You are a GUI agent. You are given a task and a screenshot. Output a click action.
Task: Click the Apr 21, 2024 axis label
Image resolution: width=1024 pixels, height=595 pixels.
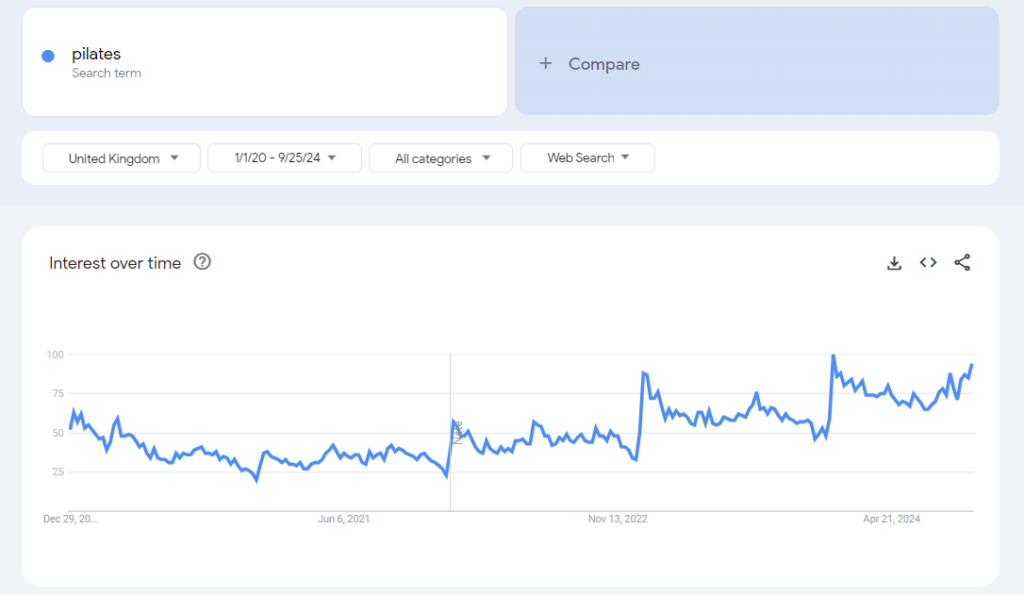pos(890,519)
